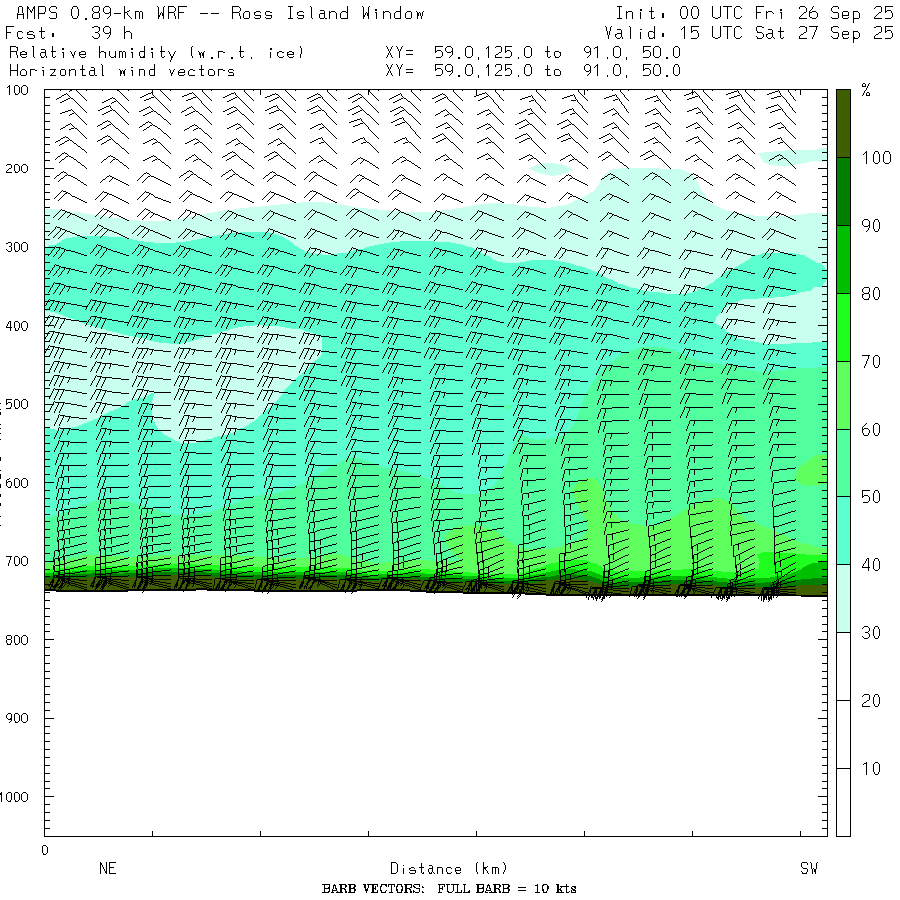Click the 'Init: 00 UTC Fri 26 Sep 25' text
This screenshot has height=900, width=900.
click(754, 13)
